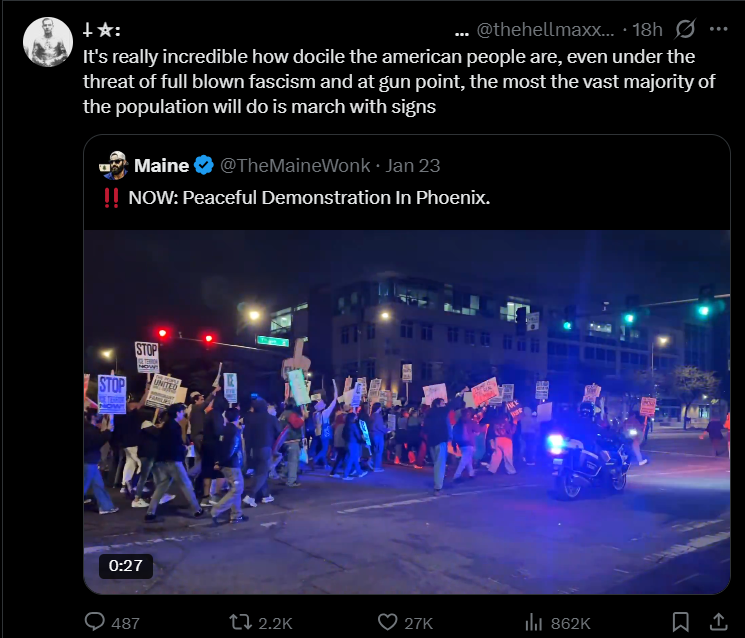This screenshot has width=745, height=638.
Task: Open the 18h timestamp permalink
Action: tap(647, 30)
